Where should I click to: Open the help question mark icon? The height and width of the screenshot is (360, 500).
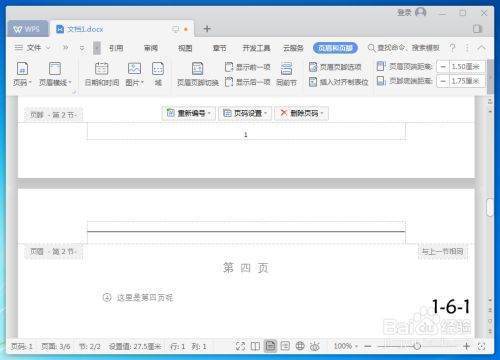coord(452,48)
